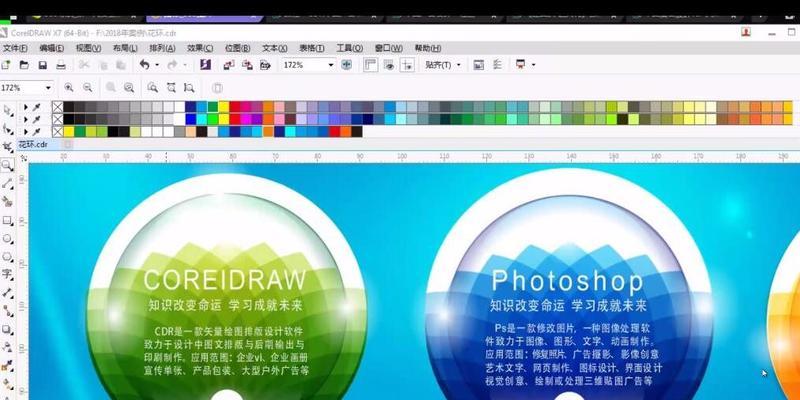Select the Pick tool in the toolbox

click(7, 110)
